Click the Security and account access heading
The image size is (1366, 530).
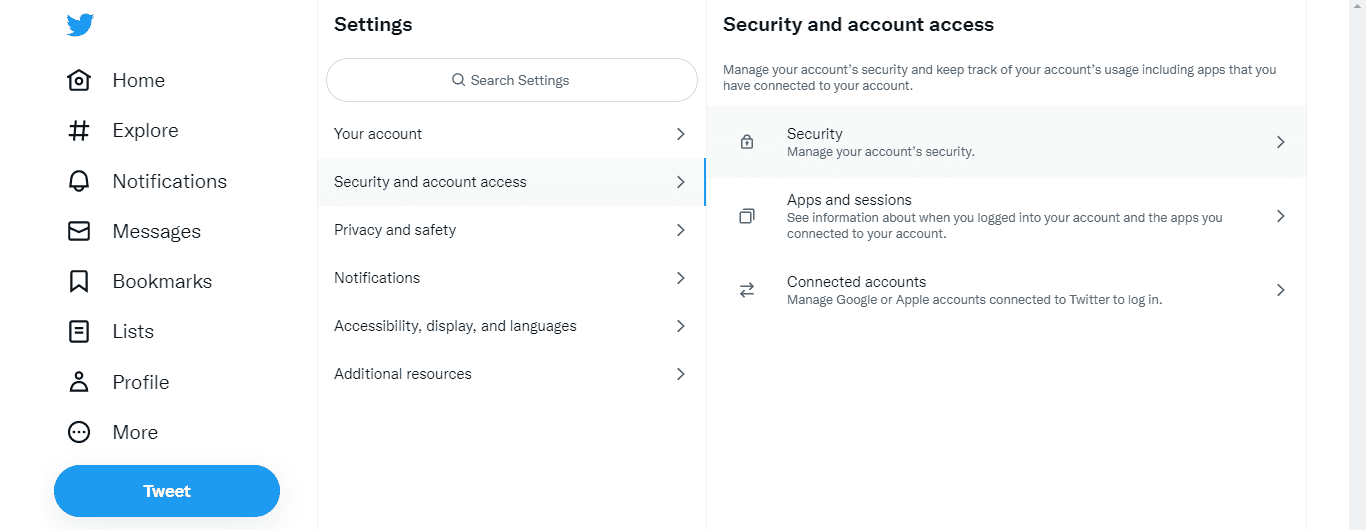coord(858,24)
